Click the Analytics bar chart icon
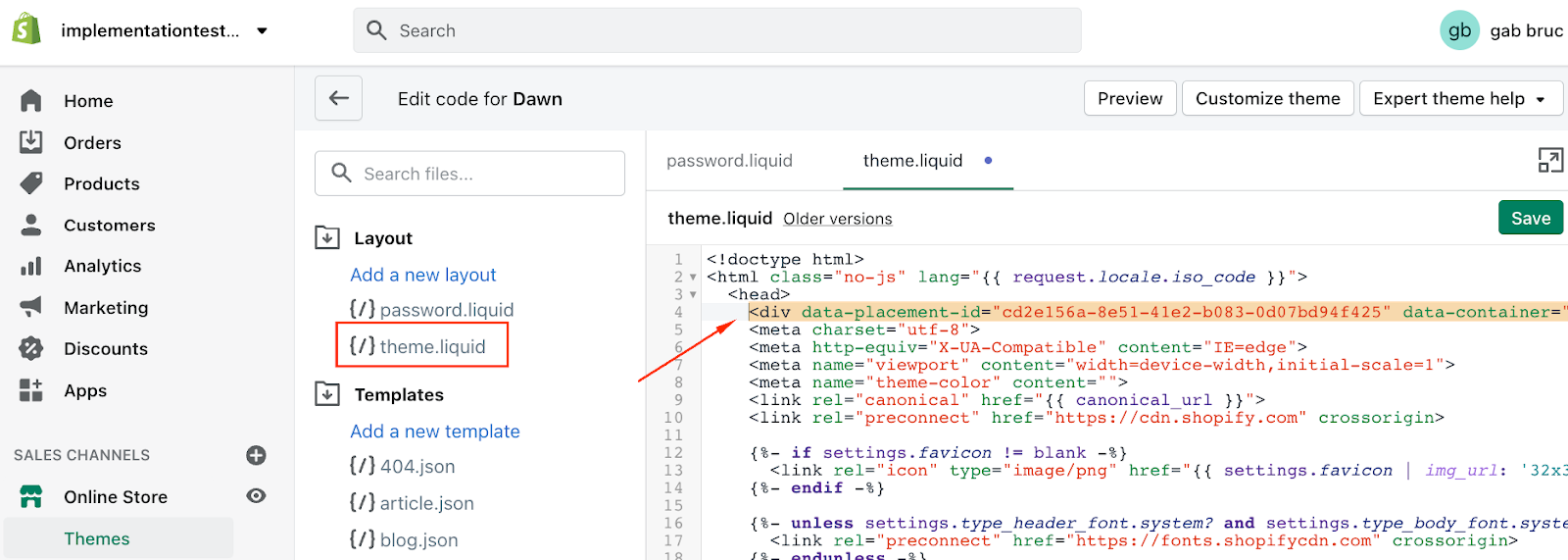 pyautogui.click(x=31, y=266)
